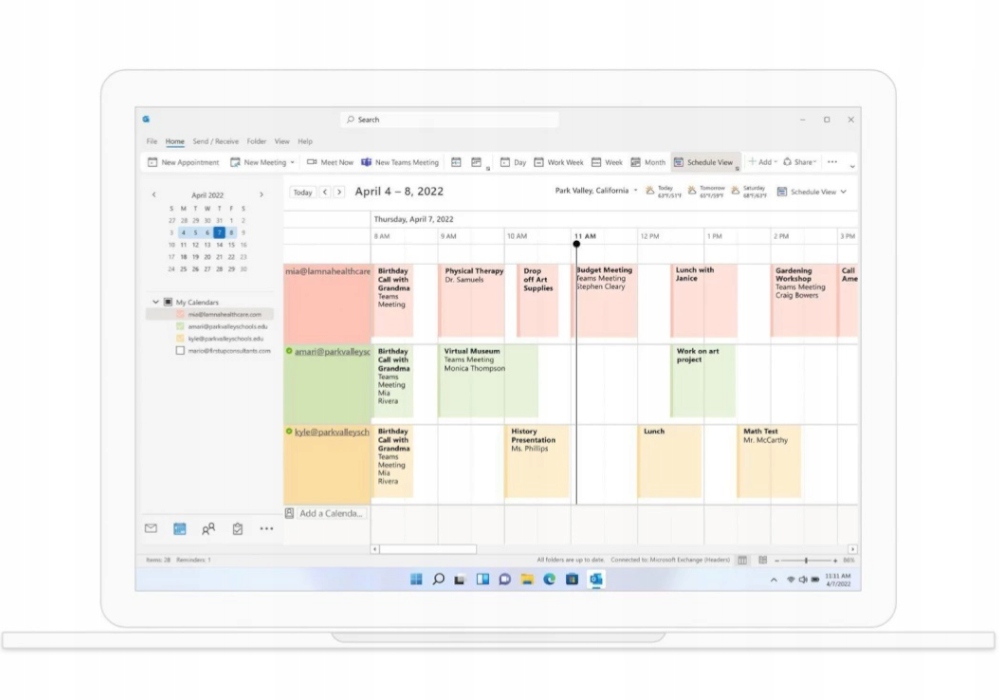Open Microsoft Edge from the taskbar

549,579
